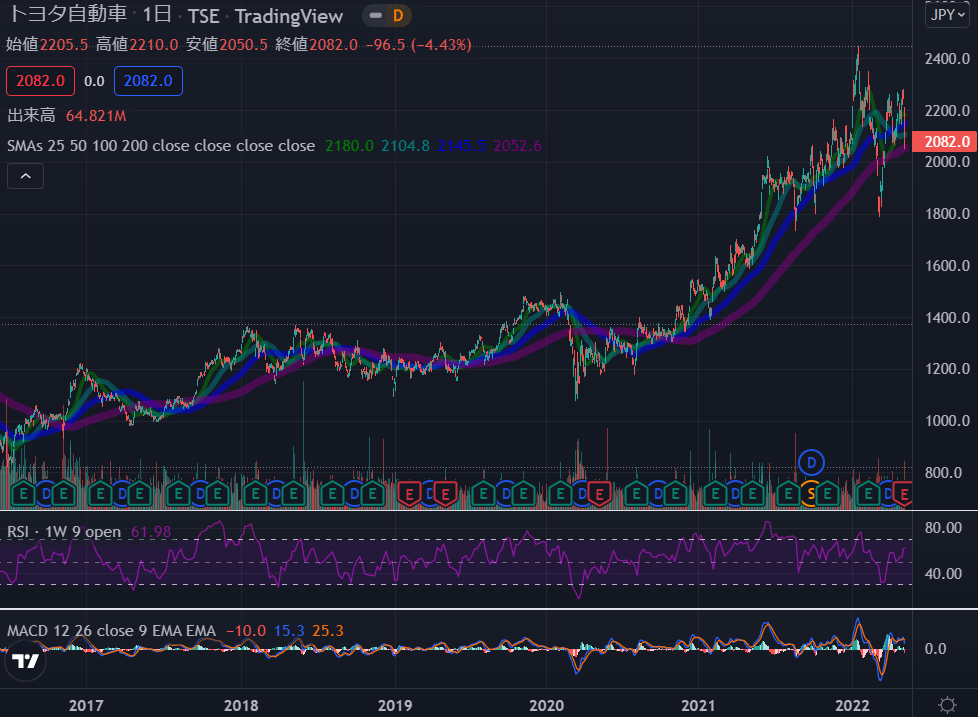Click the 2017 label on the time axis
978x717 pixels.
tap(86, 705)
